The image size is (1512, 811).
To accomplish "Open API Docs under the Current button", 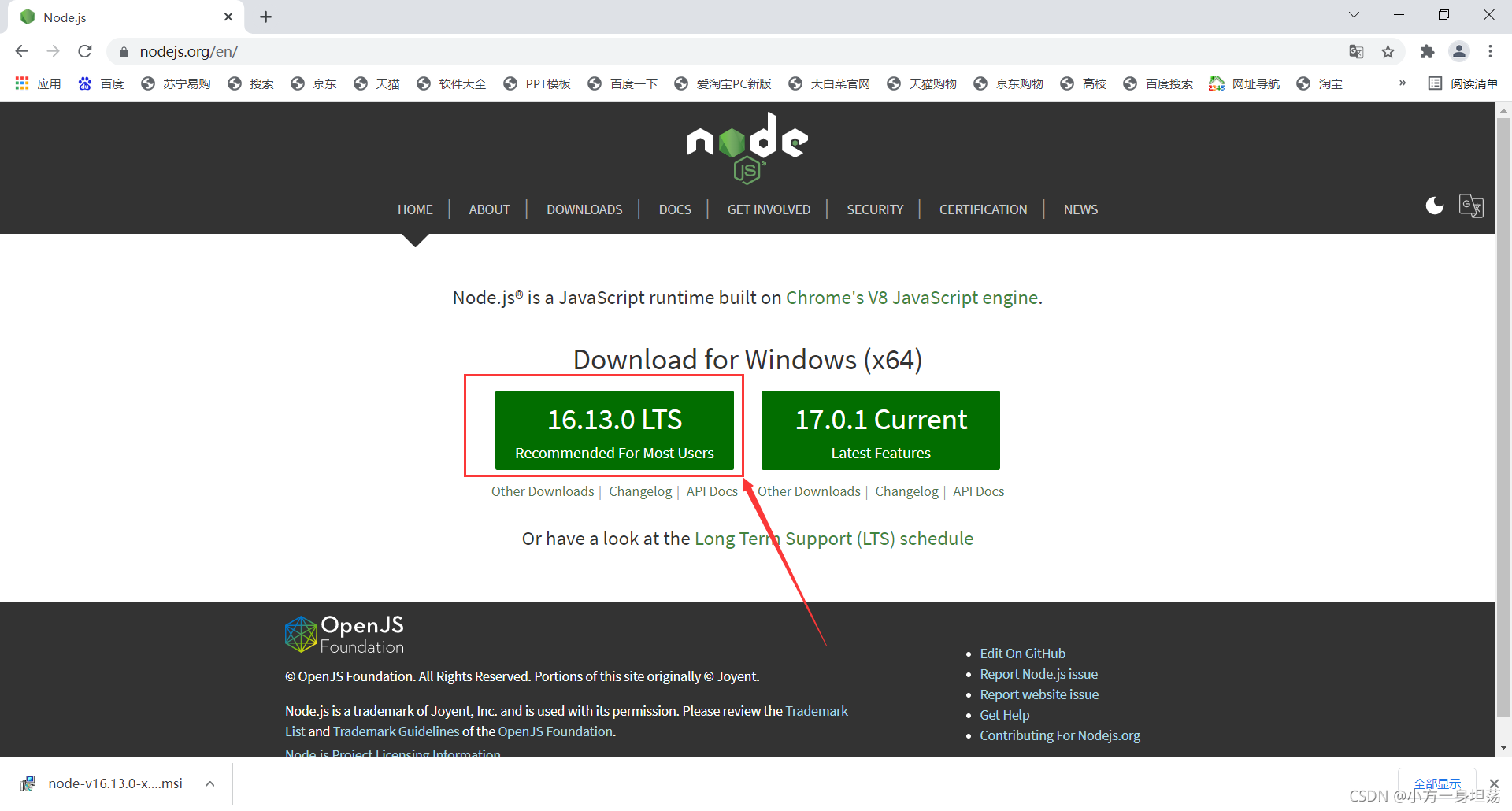I will tap(978, 491).
